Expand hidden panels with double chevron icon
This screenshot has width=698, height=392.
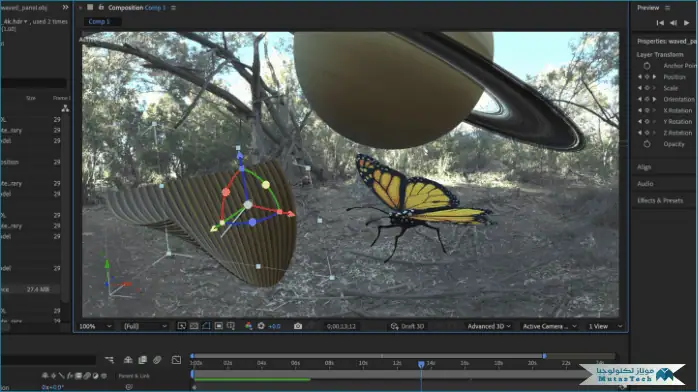[x=65, y=7]
